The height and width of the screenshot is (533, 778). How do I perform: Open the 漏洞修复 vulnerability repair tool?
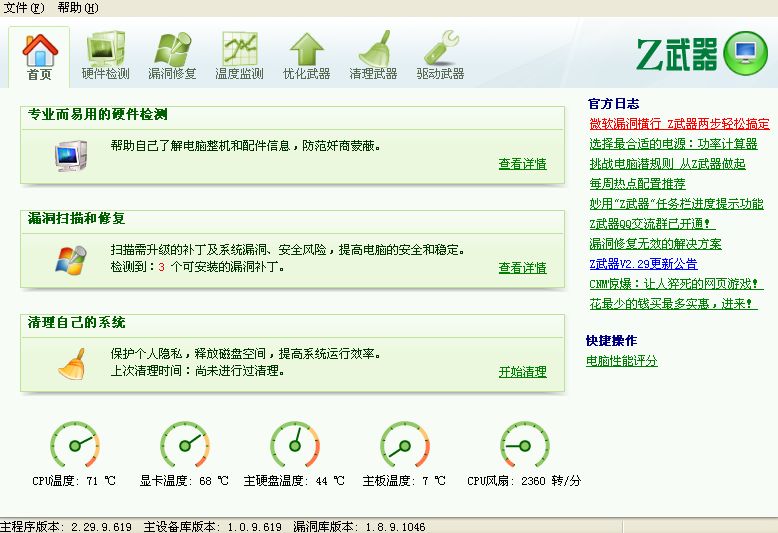click(x=172, y=56)
